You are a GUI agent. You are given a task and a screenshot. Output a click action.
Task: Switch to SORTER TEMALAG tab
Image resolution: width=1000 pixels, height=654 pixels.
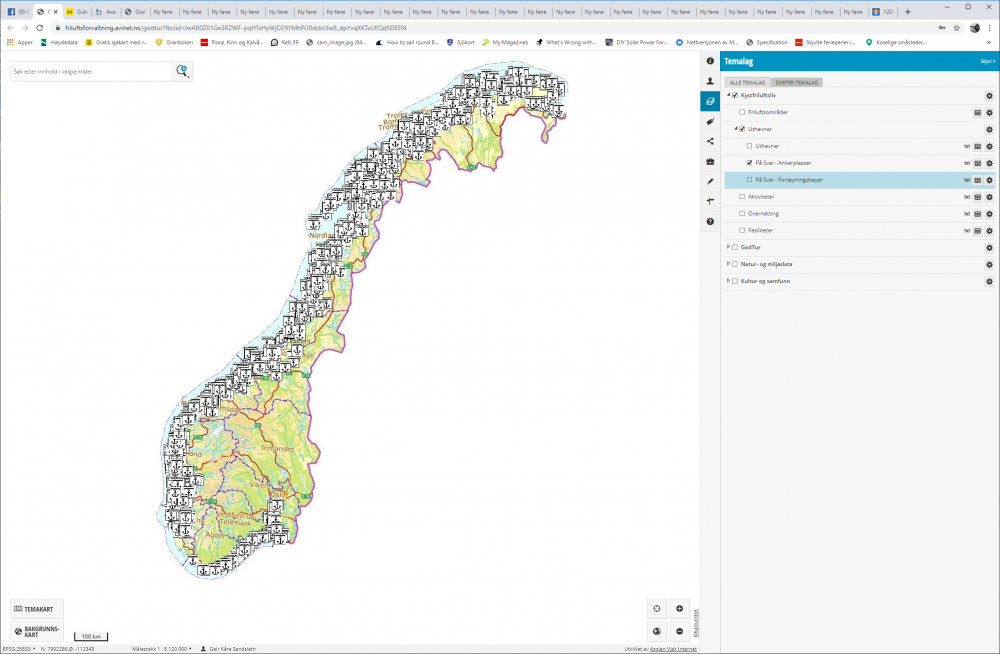[x=797, y=82]
